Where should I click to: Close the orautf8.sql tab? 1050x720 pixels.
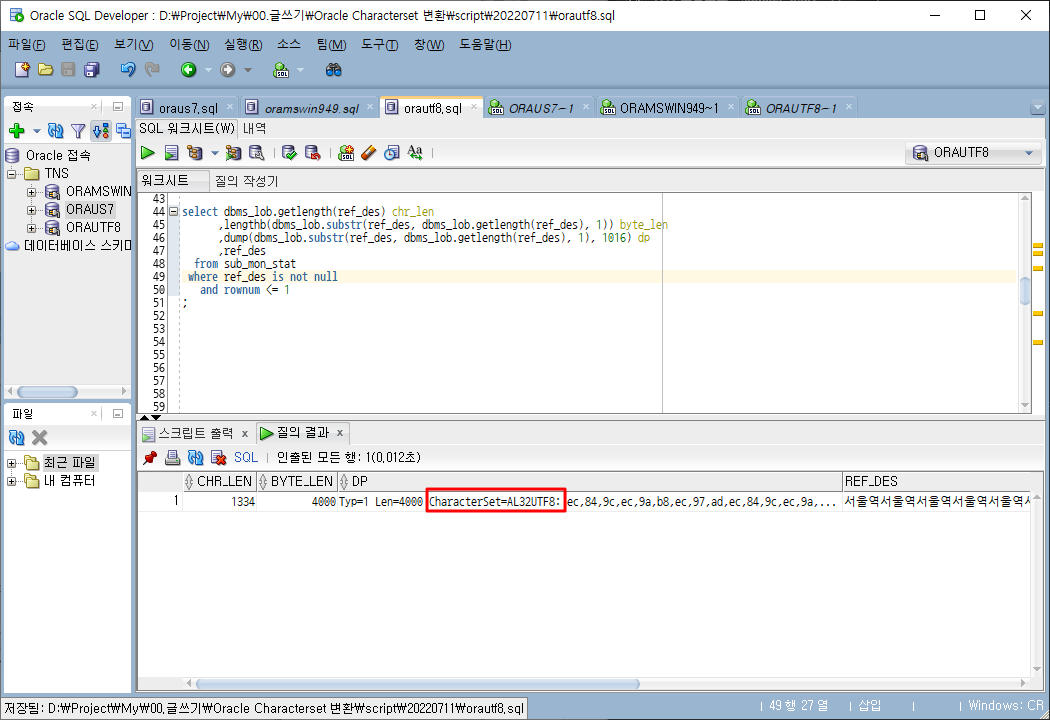click(474, 107)
